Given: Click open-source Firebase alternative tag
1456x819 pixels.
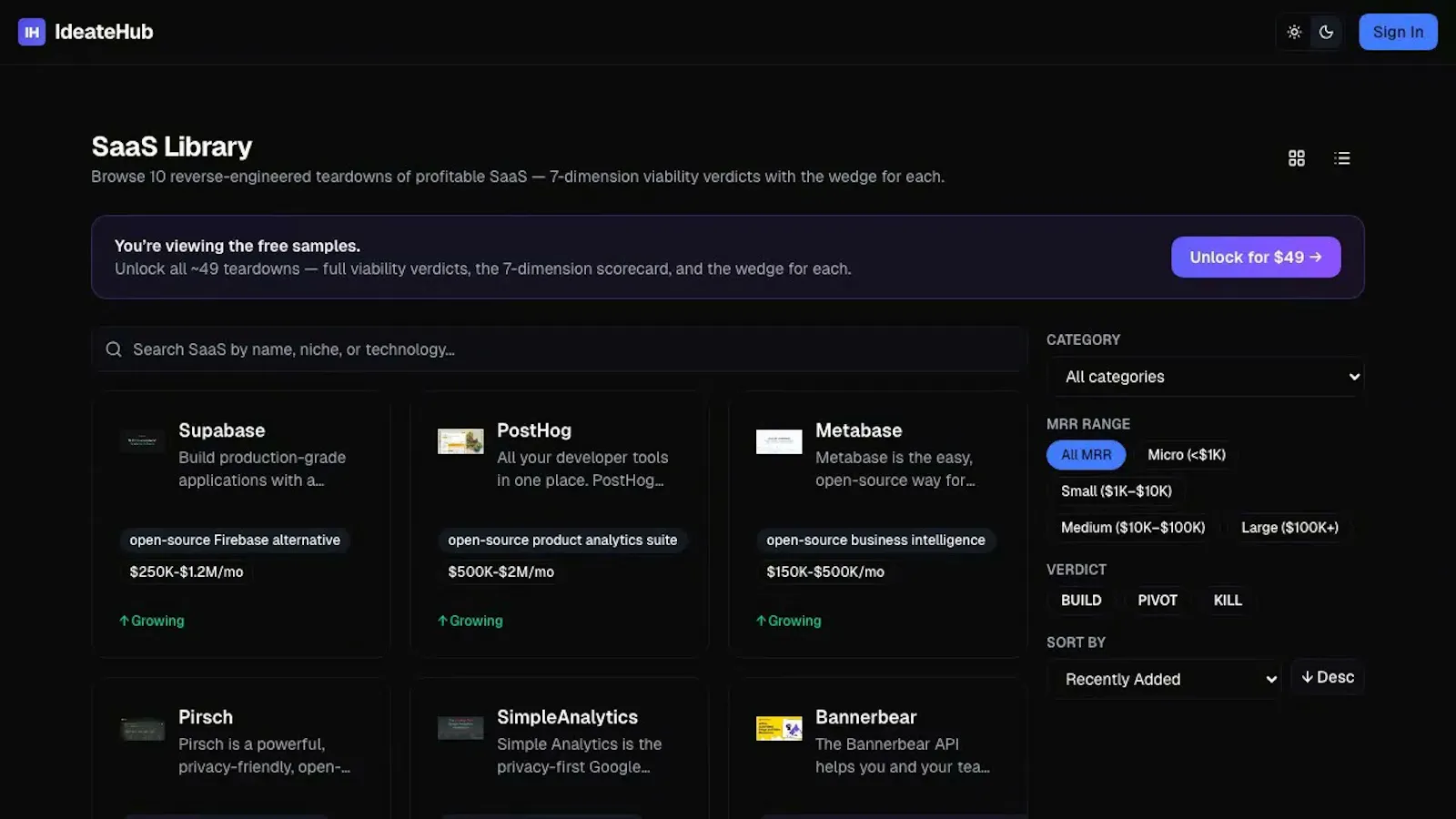Looking at the screenshot, I should pos(235,541).
